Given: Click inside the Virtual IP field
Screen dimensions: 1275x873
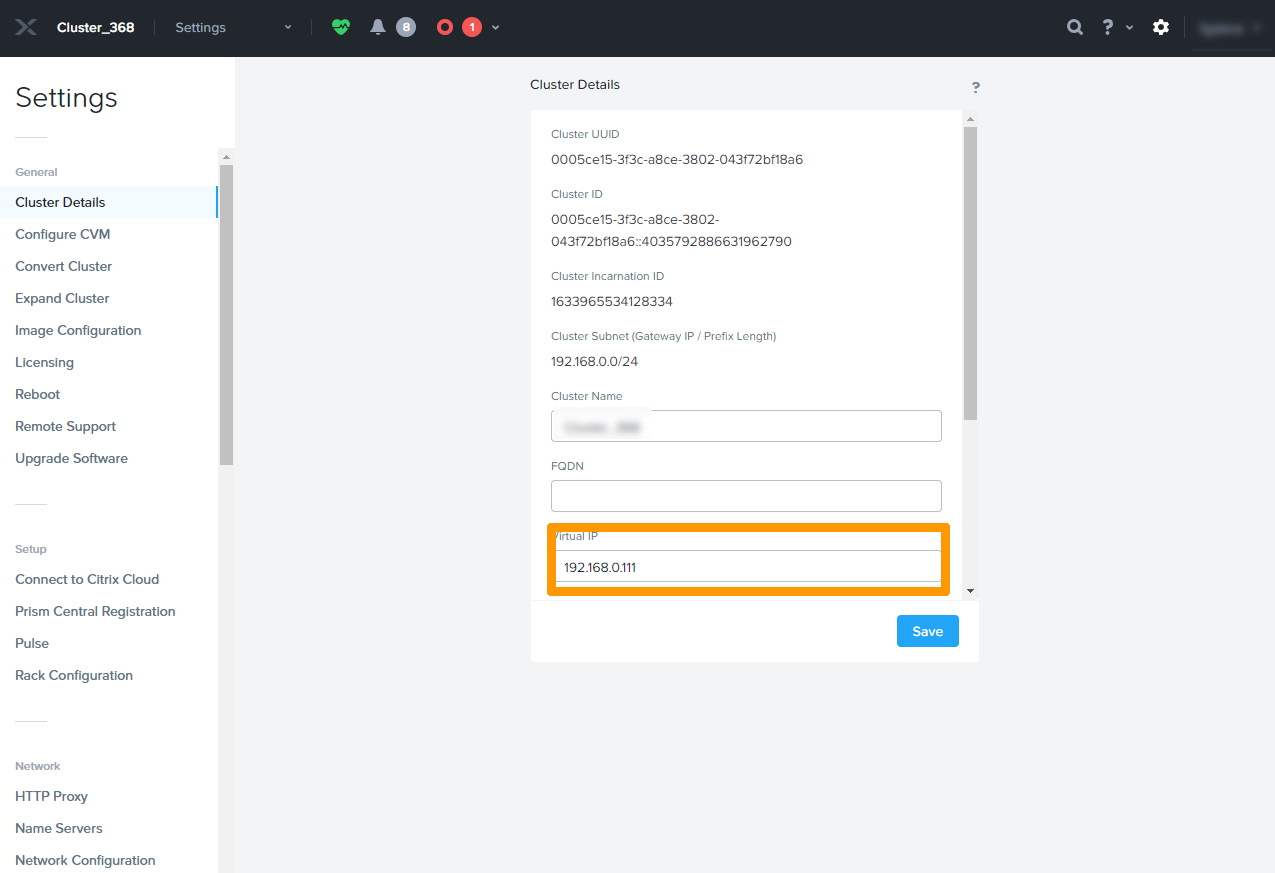Looking at the screenshot, I should tap(745, 566).
